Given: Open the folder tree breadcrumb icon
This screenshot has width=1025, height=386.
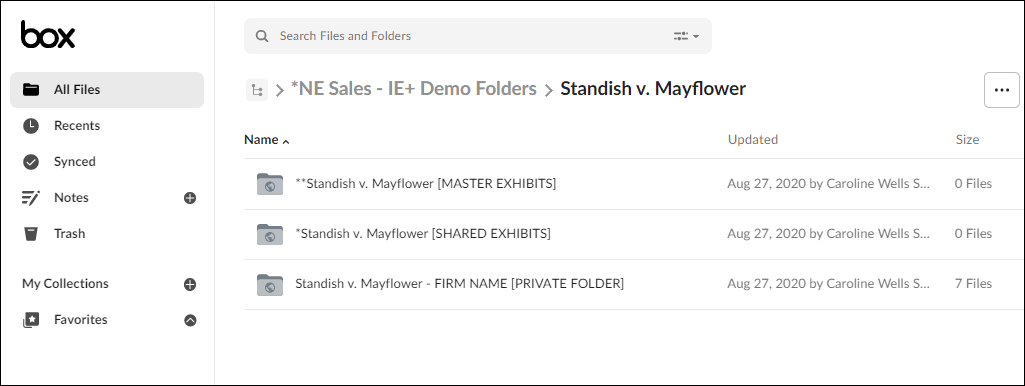Looking at the screenshot, I should click(x=257, y=90).
